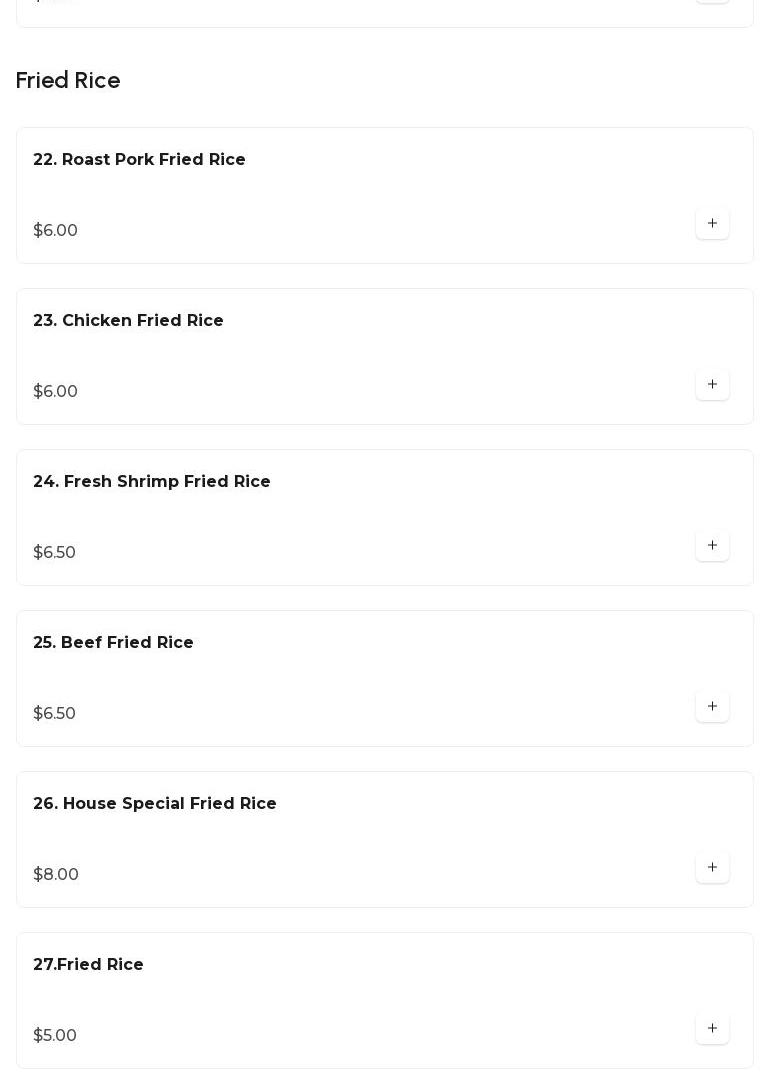Open 24. Fresh Shrimp Fried Rice details
770x1085 pixels.
tap(152, 482)
